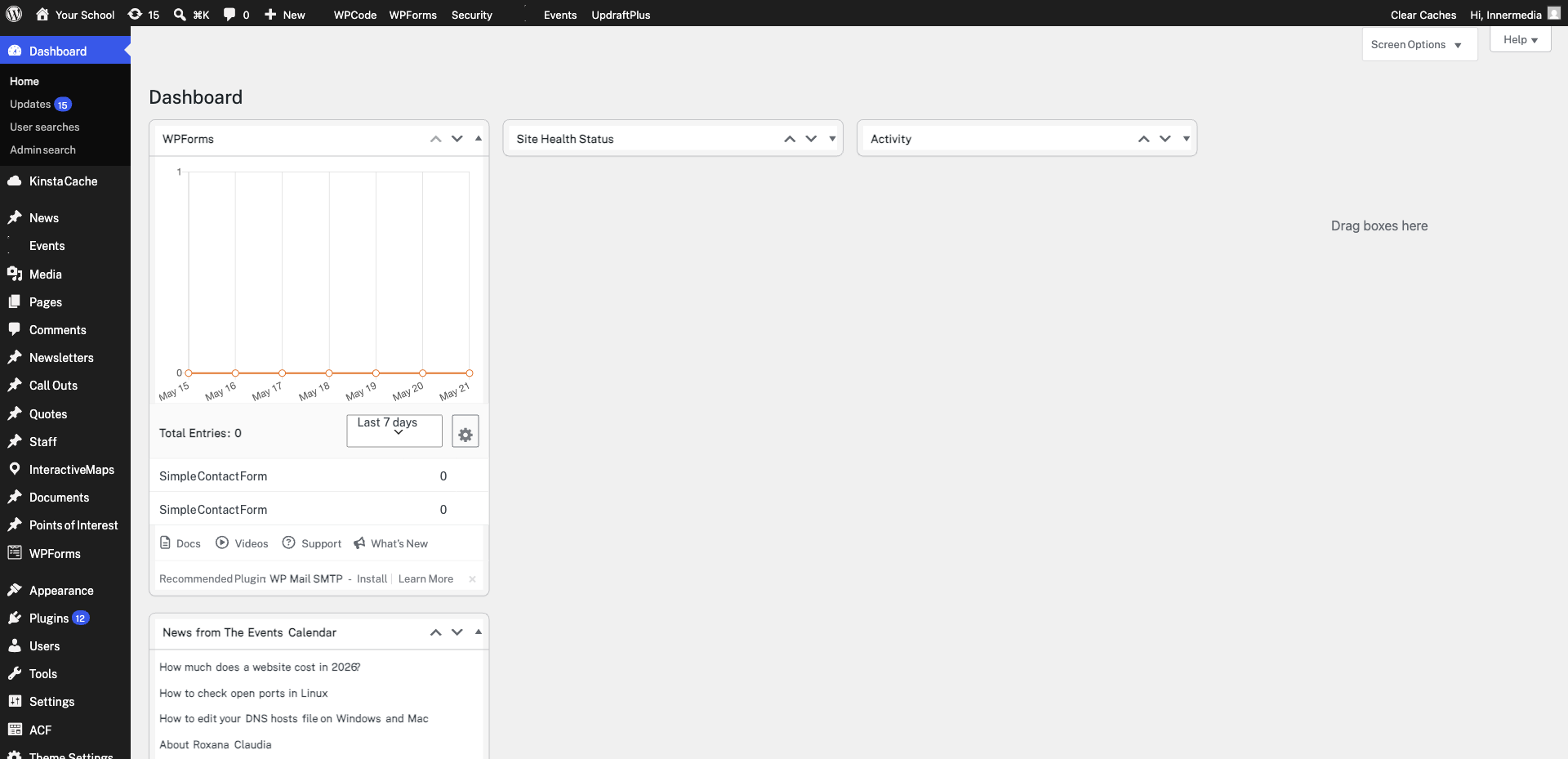The width and height of the screenshot is (1568, 759).
Task: Click the Pages sidebar icon
Action: click(x=15, y=301)
